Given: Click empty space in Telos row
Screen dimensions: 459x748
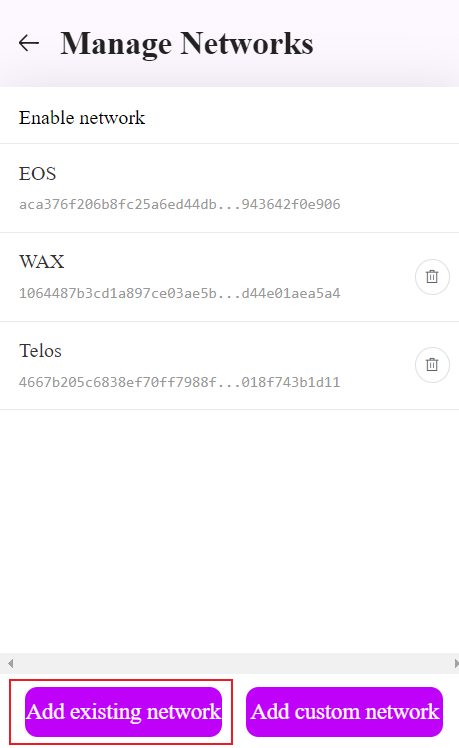Looking at the screenshot, I should 377,365.
